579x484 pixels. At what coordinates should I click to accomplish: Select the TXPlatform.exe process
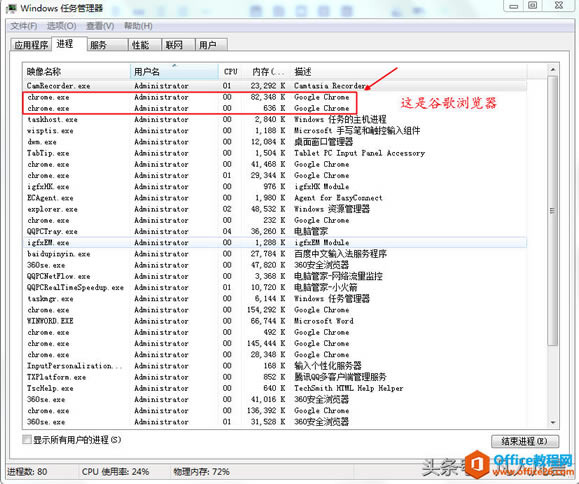(x=275, y=377)
